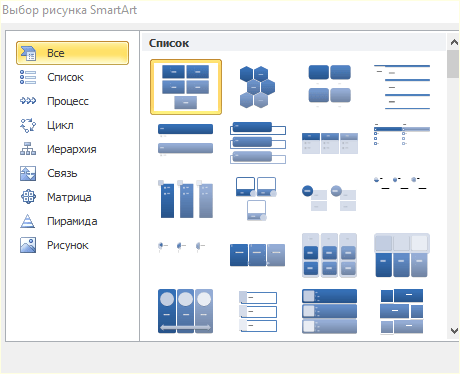Select the "Все" category

pos(72,53)
